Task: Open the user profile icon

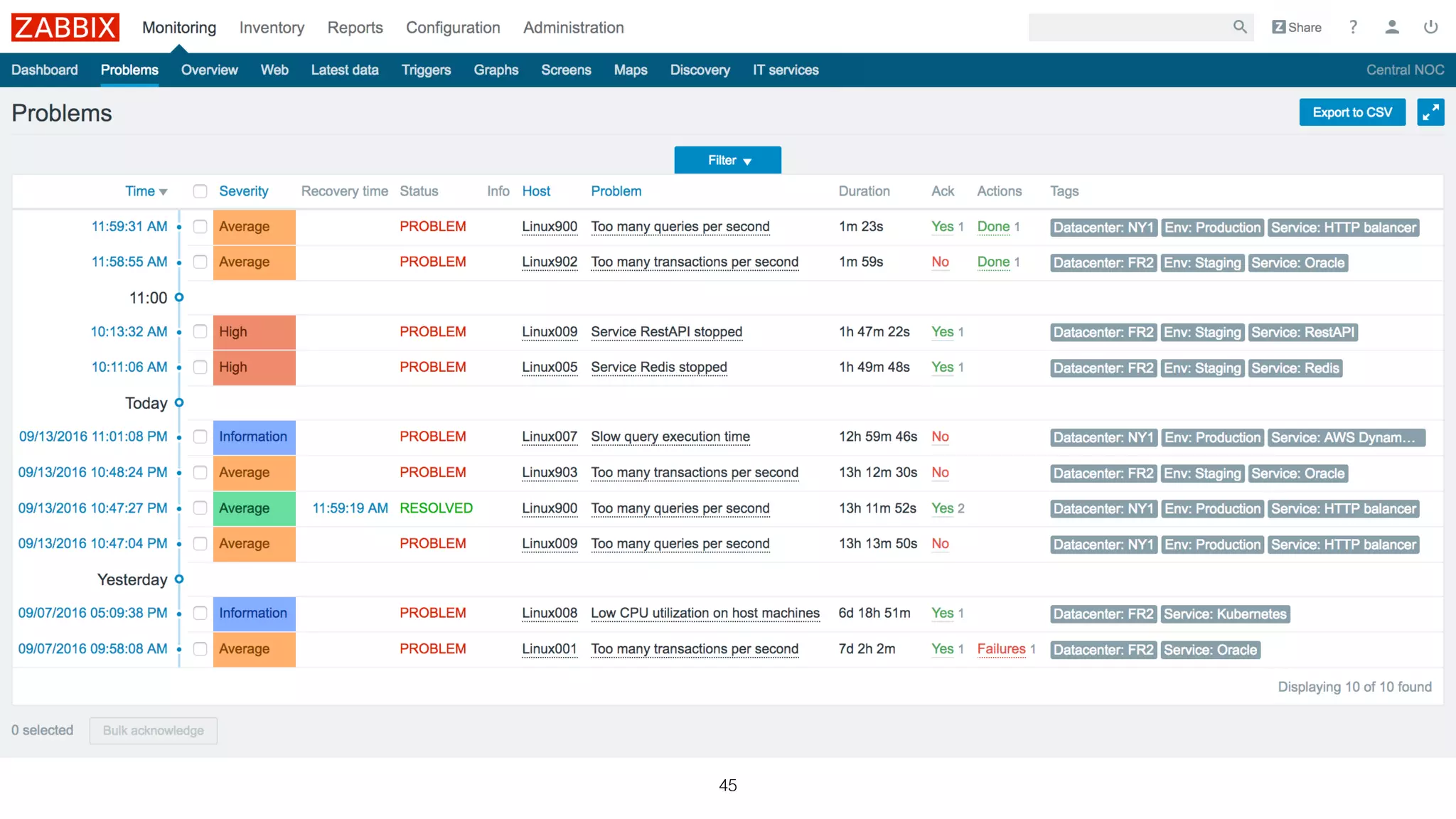Action: (1392, 27)
